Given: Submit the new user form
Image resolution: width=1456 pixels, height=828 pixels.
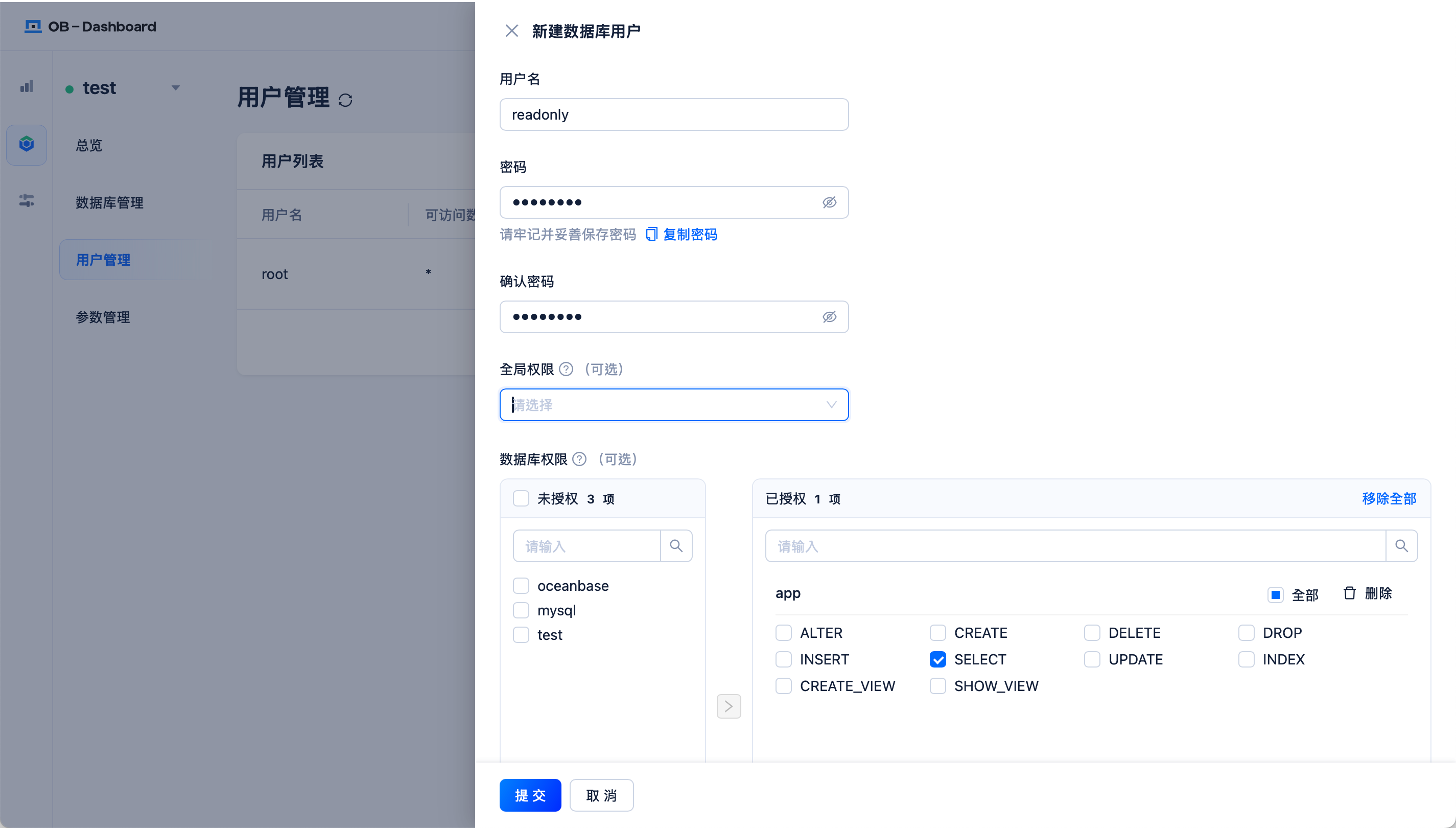Looking at the screenshot, I should (x=530, y=795).
